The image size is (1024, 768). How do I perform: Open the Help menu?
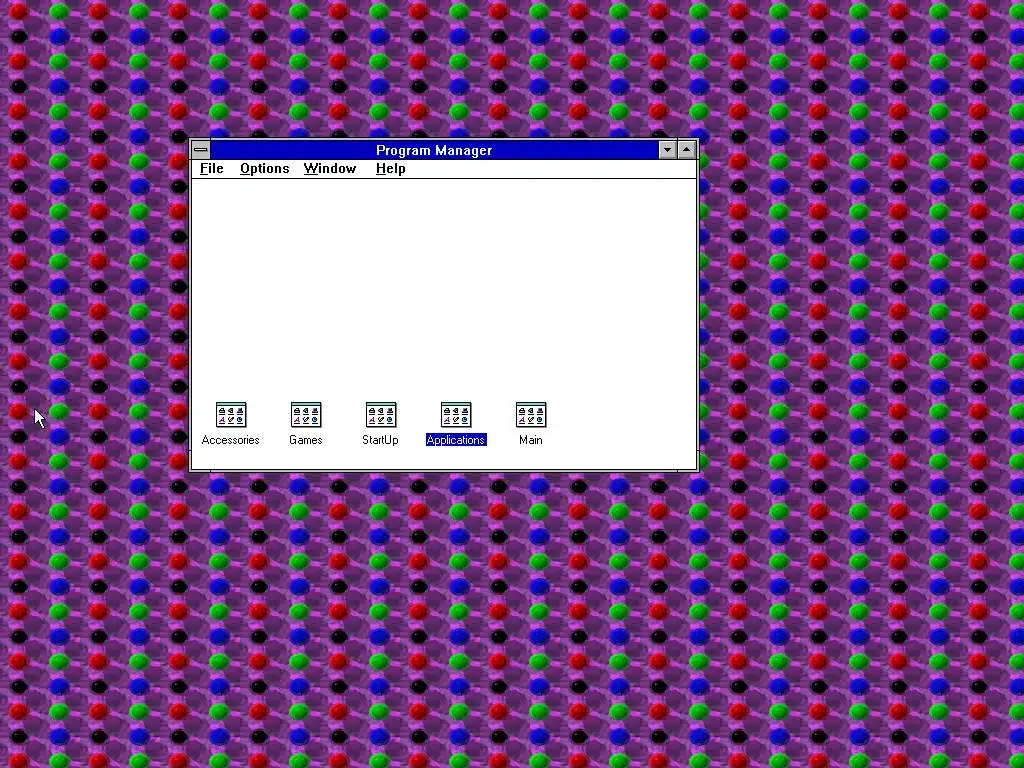point(391,168)
